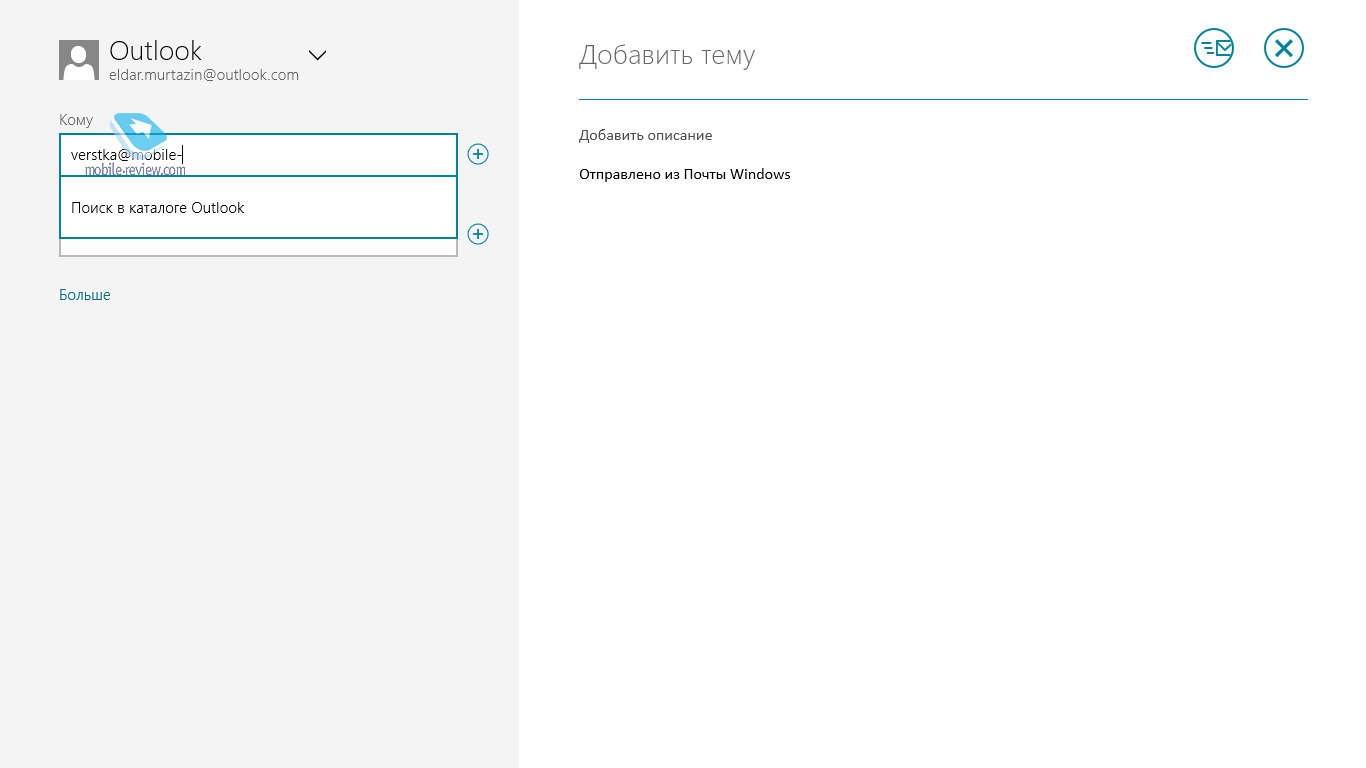Screen dimensions: 1366x768
Task: Click the 'Добавить тему' subject field
Action: click(667, 55)
